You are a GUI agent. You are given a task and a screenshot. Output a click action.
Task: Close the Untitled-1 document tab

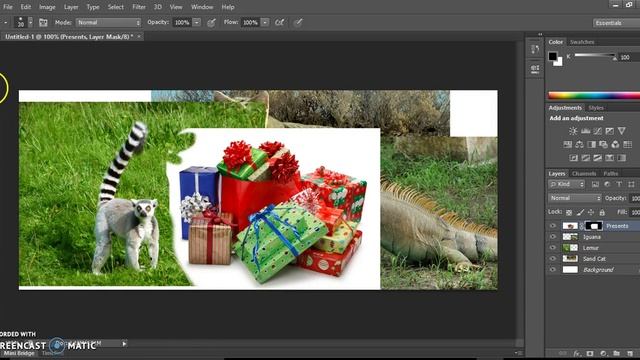pos(139,37)
